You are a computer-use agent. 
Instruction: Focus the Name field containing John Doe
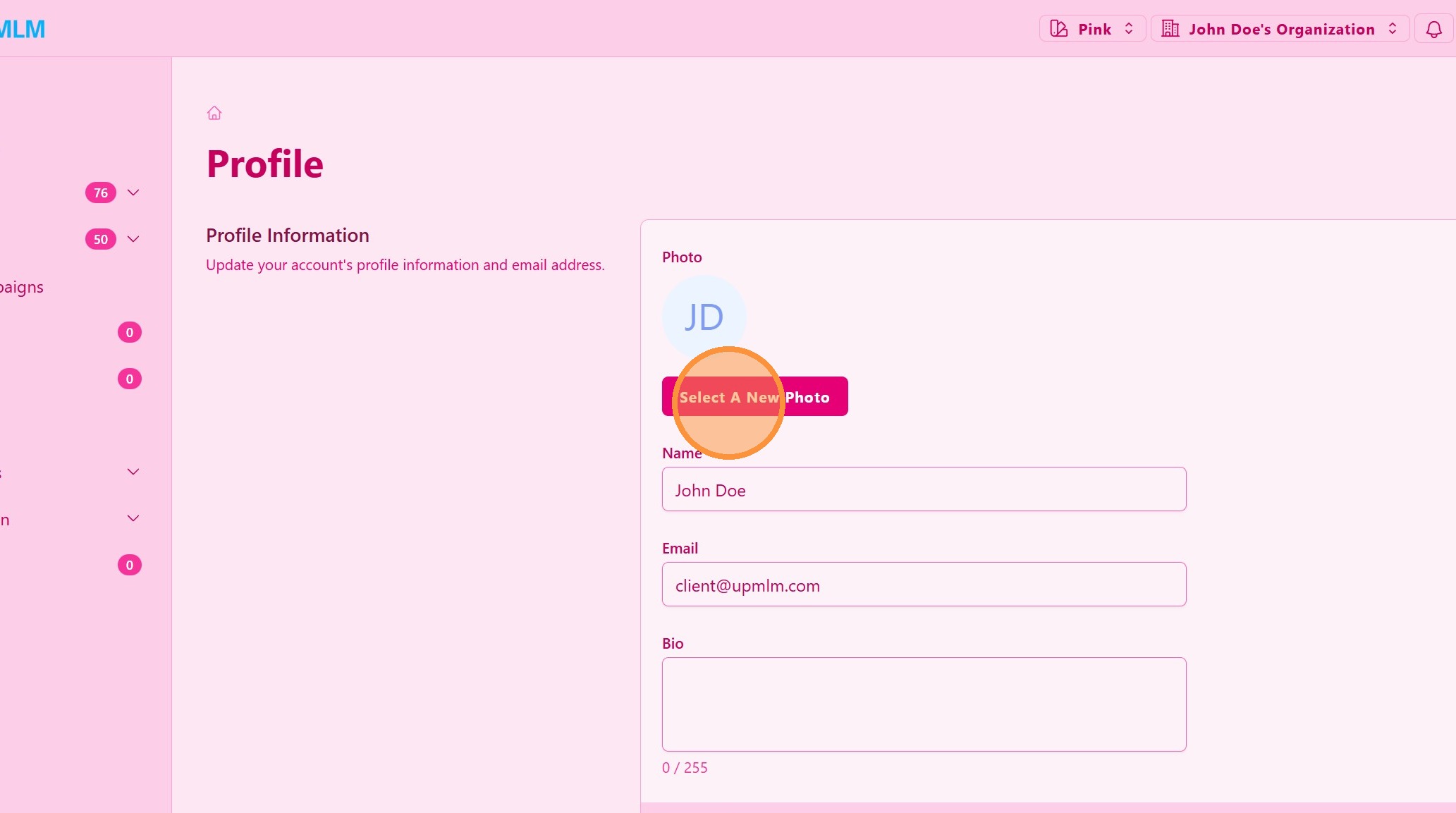point(924,489)
